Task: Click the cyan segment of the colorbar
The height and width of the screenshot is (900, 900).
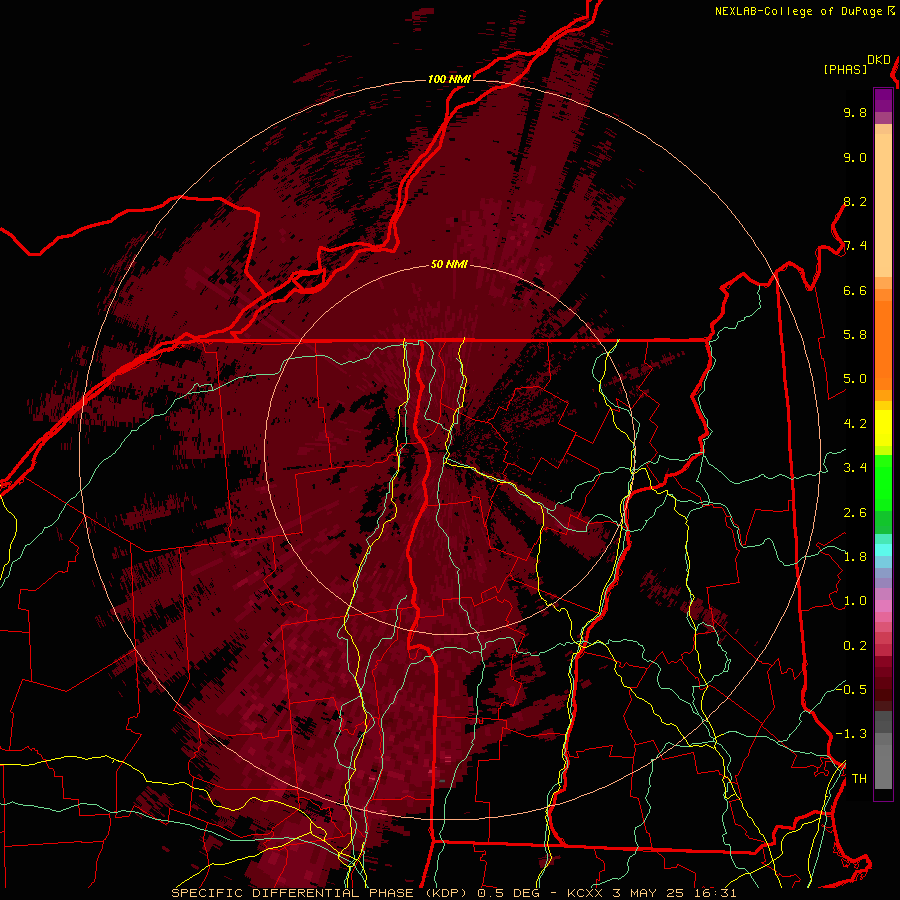Action: coord(883,550)
